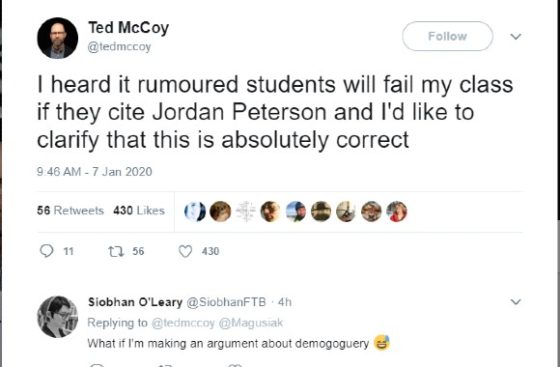Open @Magusiak mention in reply
The image size is (560, 367).
(x=250, y=323)
